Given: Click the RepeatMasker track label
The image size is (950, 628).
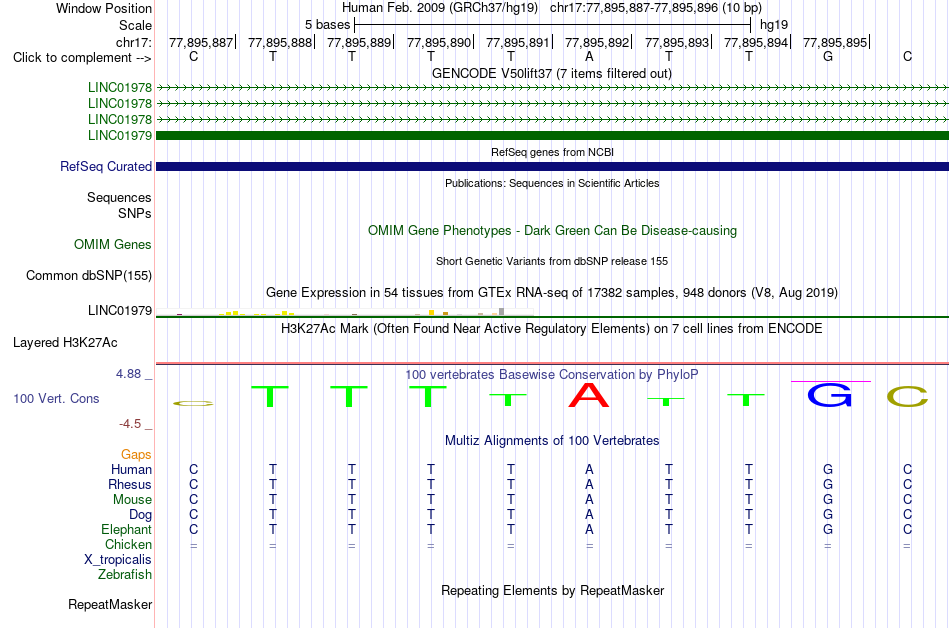Looking at the screenshot, I should coord(110,604).
